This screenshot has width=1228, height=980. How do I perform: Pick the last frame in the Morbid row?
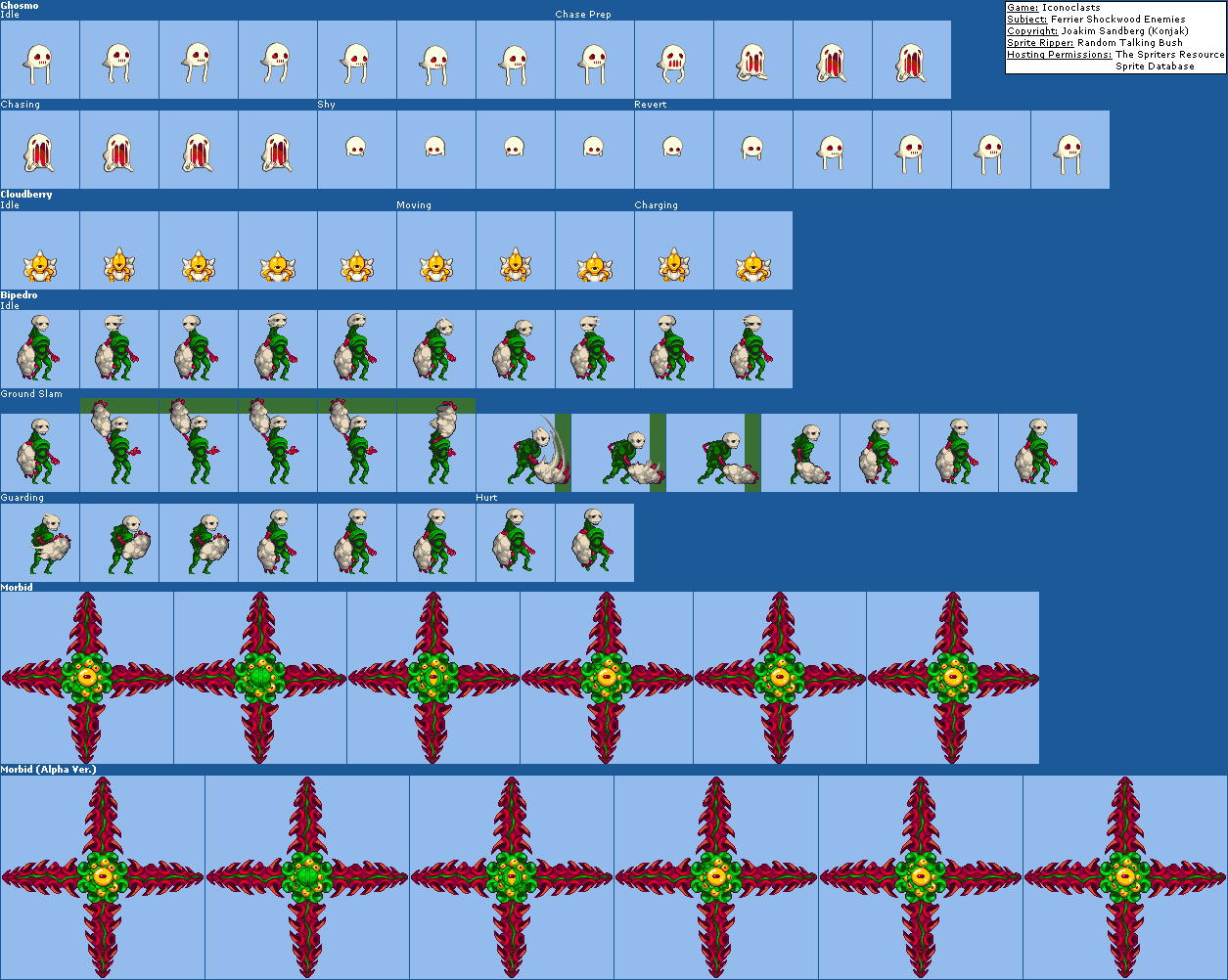click(953, 678)
